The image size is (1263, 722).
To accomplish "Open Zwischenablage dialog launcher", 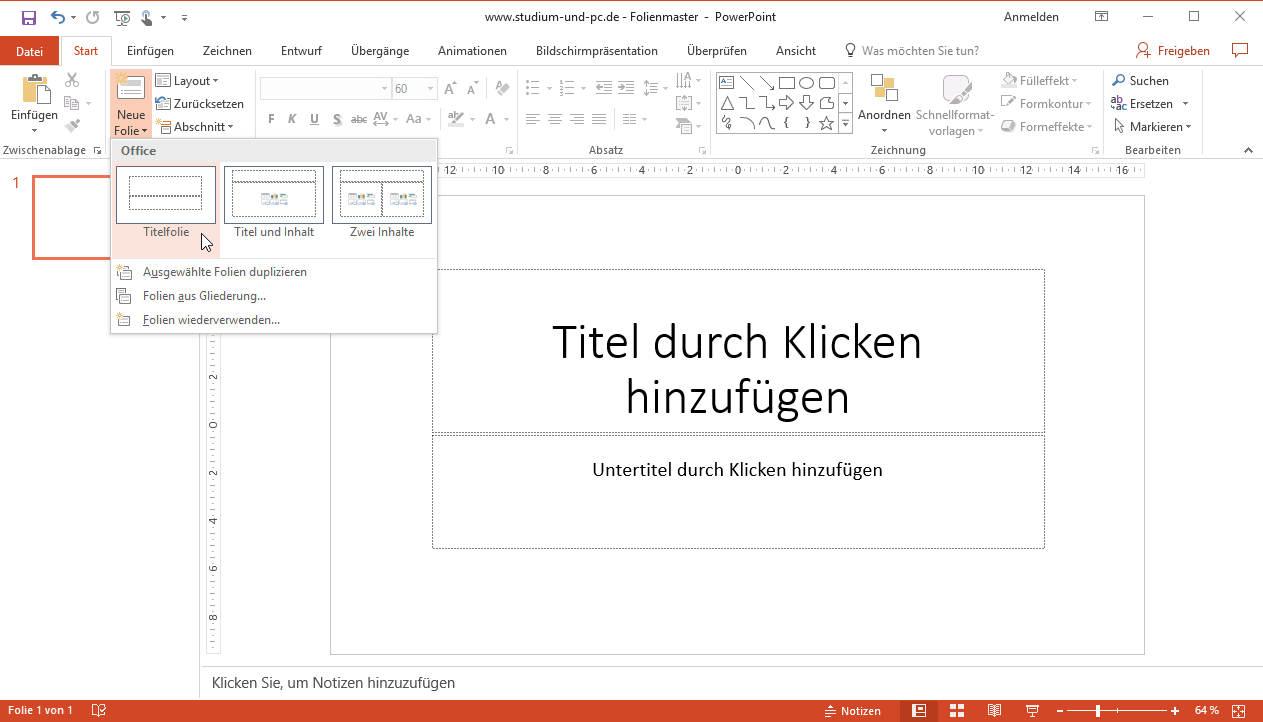I will [97, 151].
